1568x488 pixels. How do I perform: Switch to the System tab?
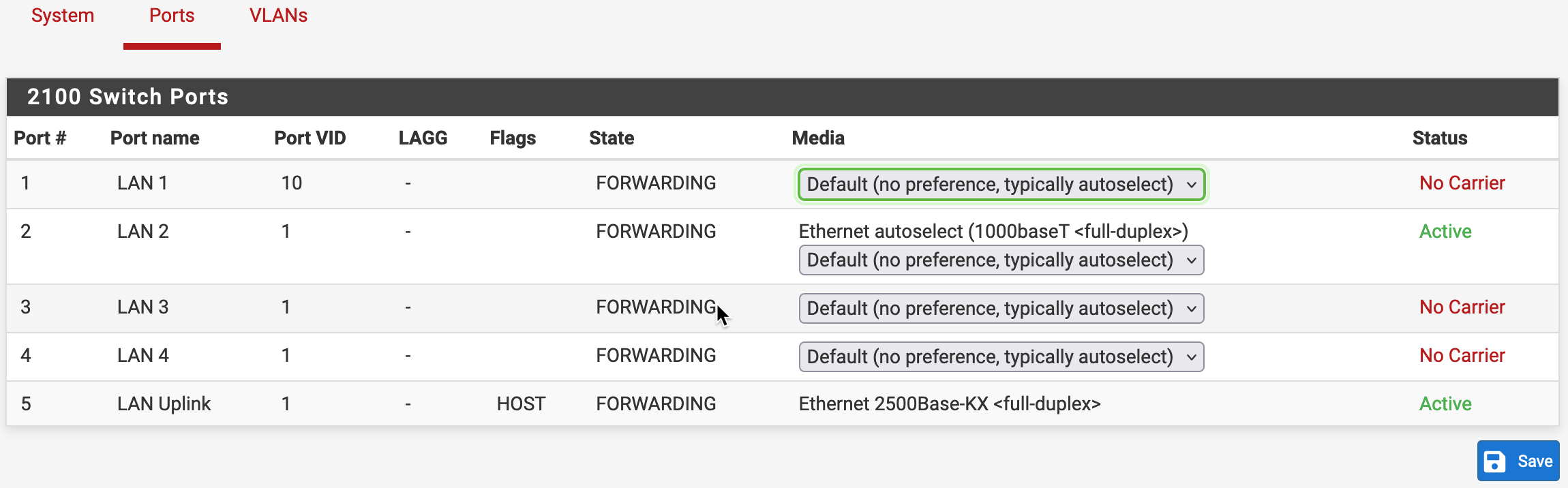[x=63, y=16]
